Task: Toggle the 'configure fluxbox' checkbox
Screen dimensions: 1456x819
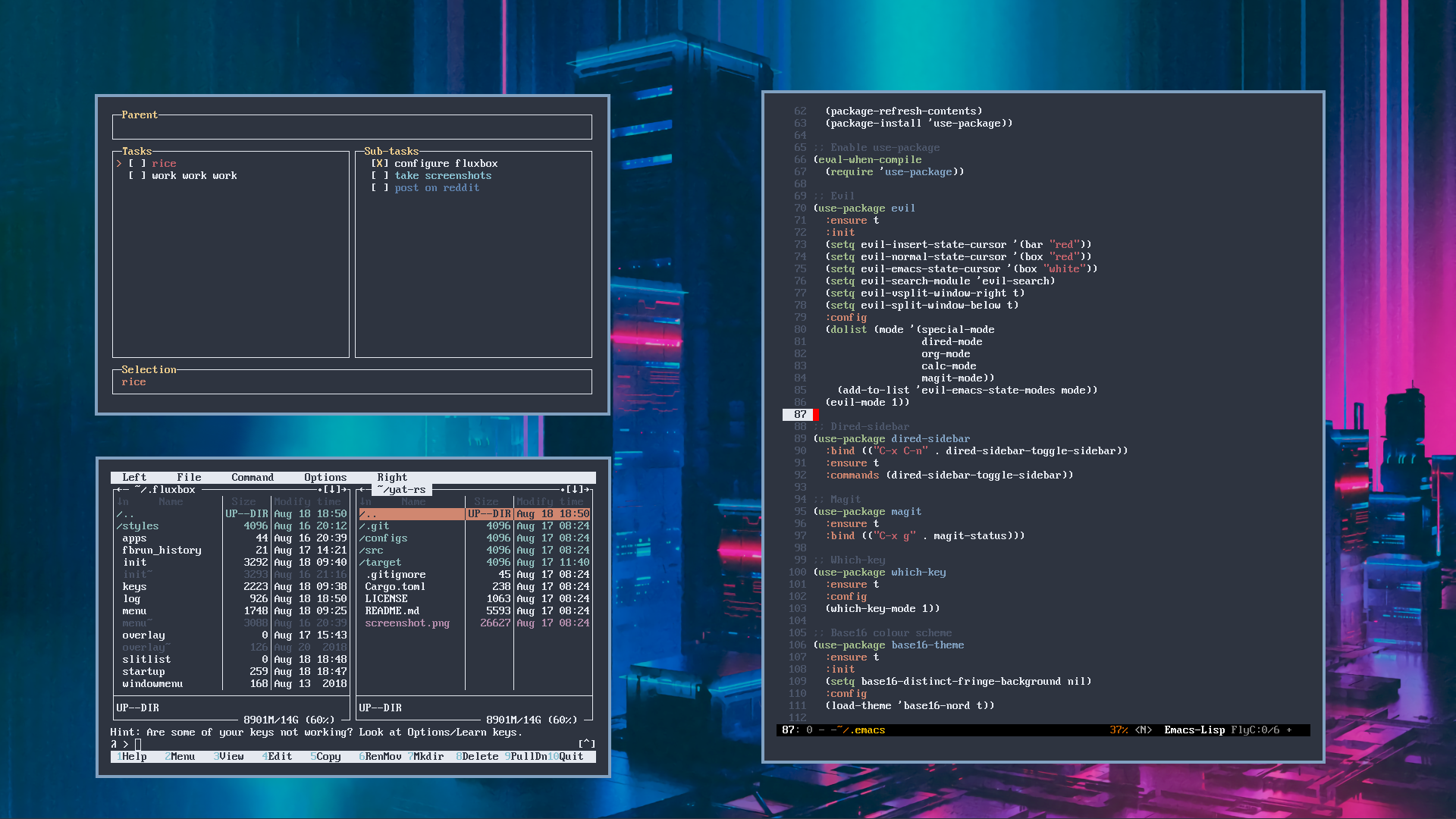Action: 379,163
